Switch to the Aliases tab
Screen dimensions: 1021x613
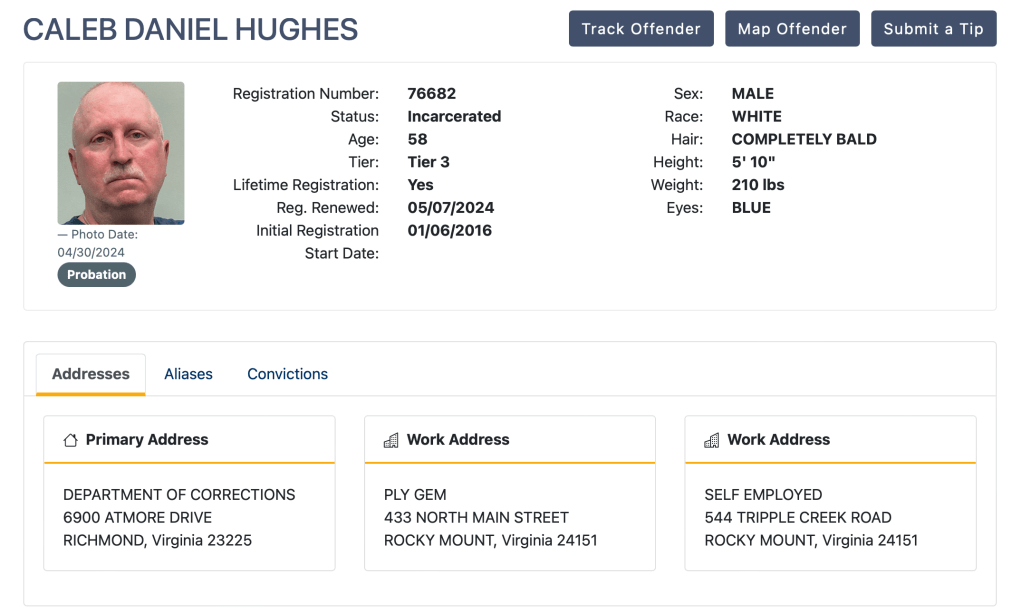(188, 374)
